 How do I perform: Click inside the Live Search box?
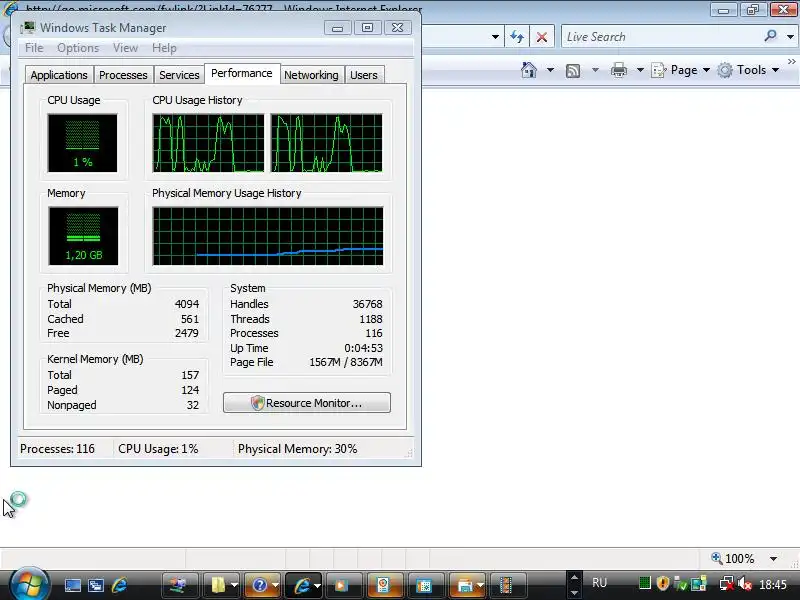pyautogui.click(x=661, y=37)
